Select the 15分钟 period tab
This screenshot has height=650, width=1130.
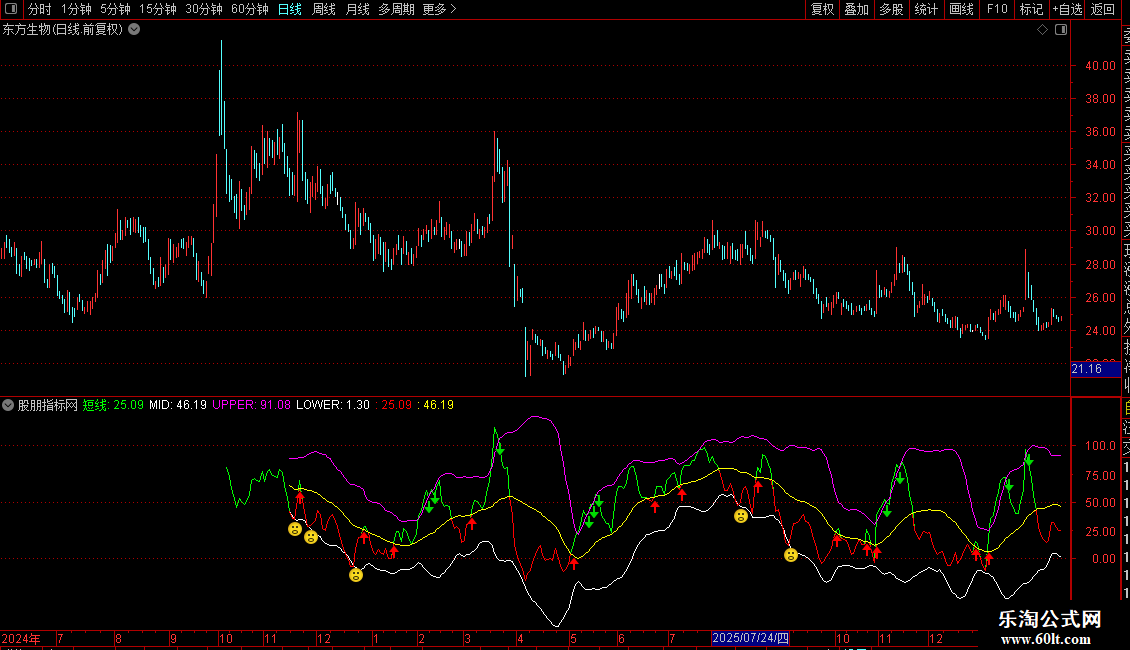point(158,9)
